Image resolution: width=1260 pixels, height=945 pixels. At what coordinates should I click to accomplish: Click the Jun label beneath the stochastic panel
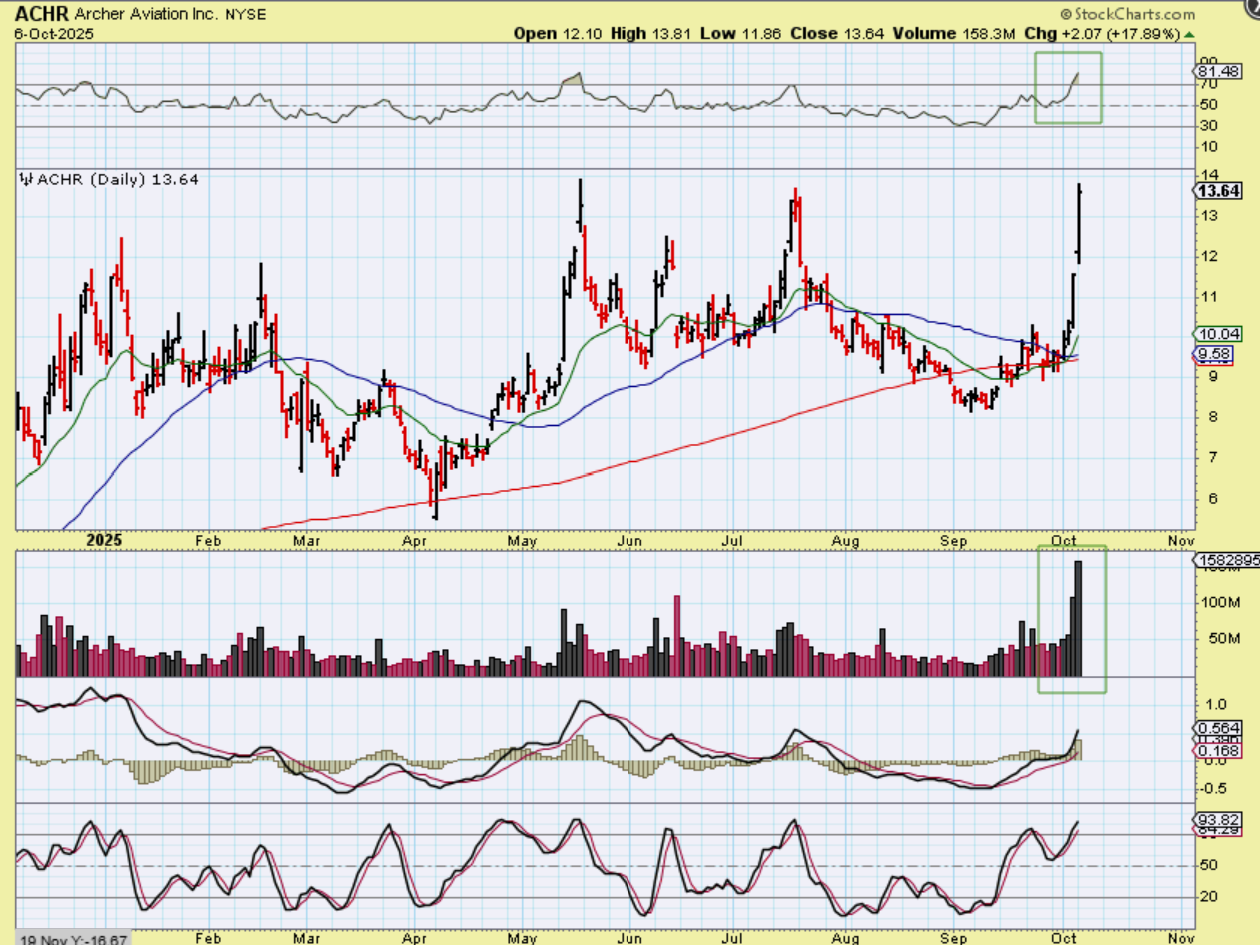click(630, 938)
